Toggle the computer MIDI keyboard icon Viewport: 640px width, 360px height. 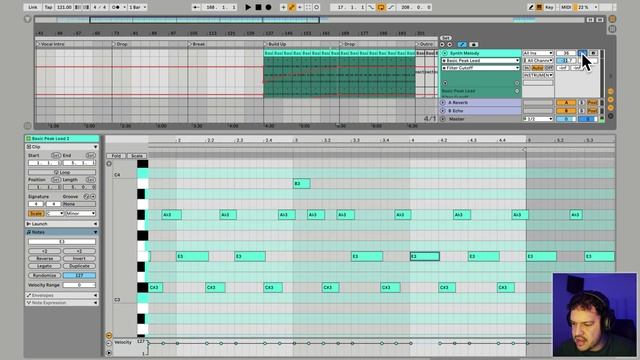pyautogui.click(x=539, y=7)
